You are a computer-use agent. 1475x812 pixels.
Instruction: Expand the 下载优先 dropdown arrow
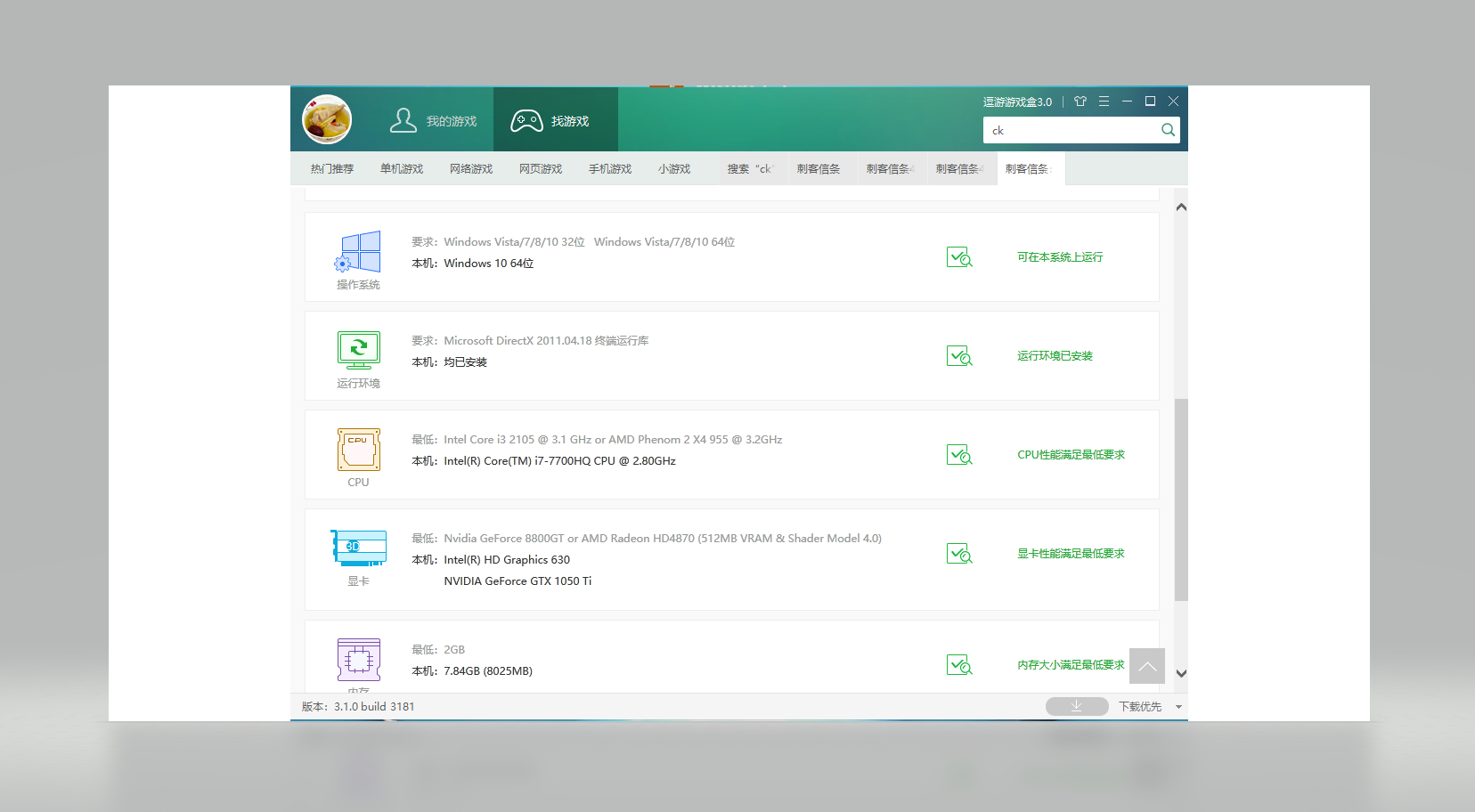tap(1178, 707)
